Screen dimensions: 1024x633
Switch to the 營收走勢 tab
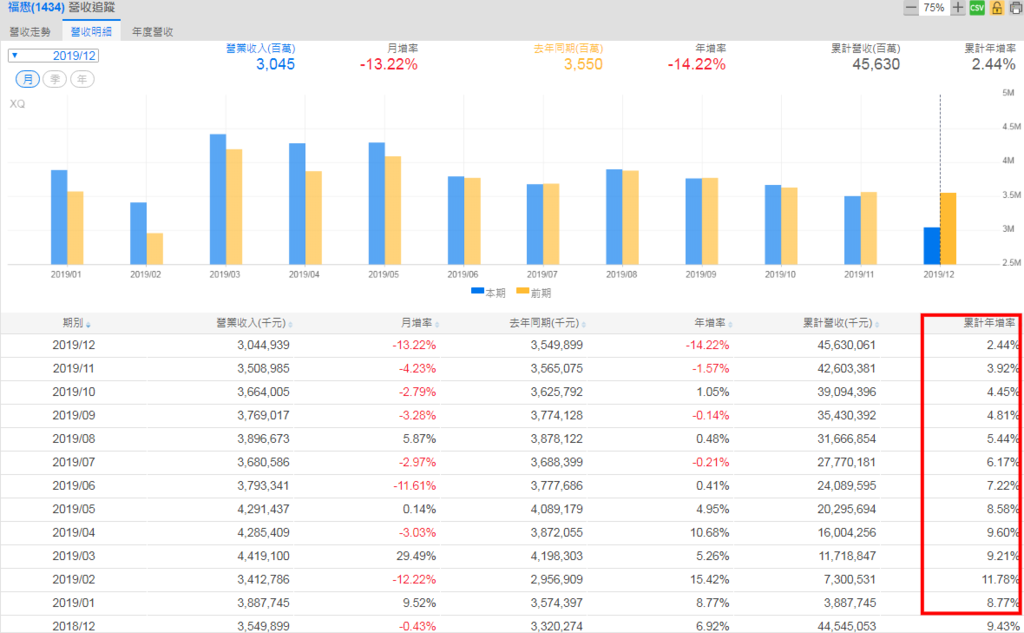point(30,31)
